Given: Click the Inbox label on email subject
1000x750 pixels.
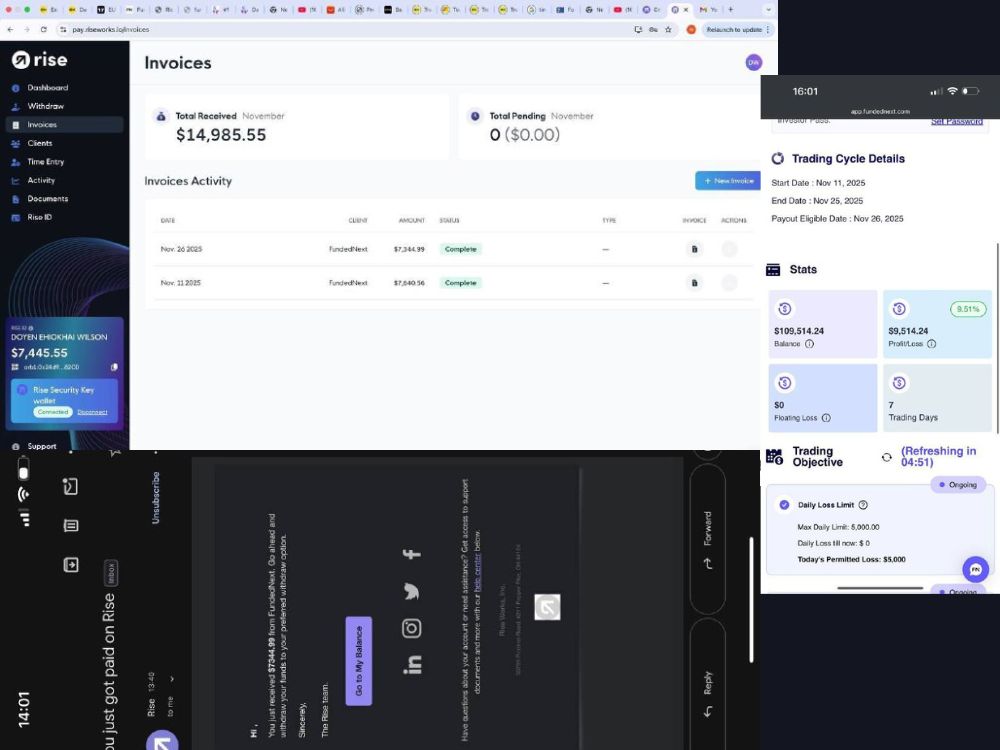Looking at the screenshot, I should pyautogui.click(x=111, y=573).
